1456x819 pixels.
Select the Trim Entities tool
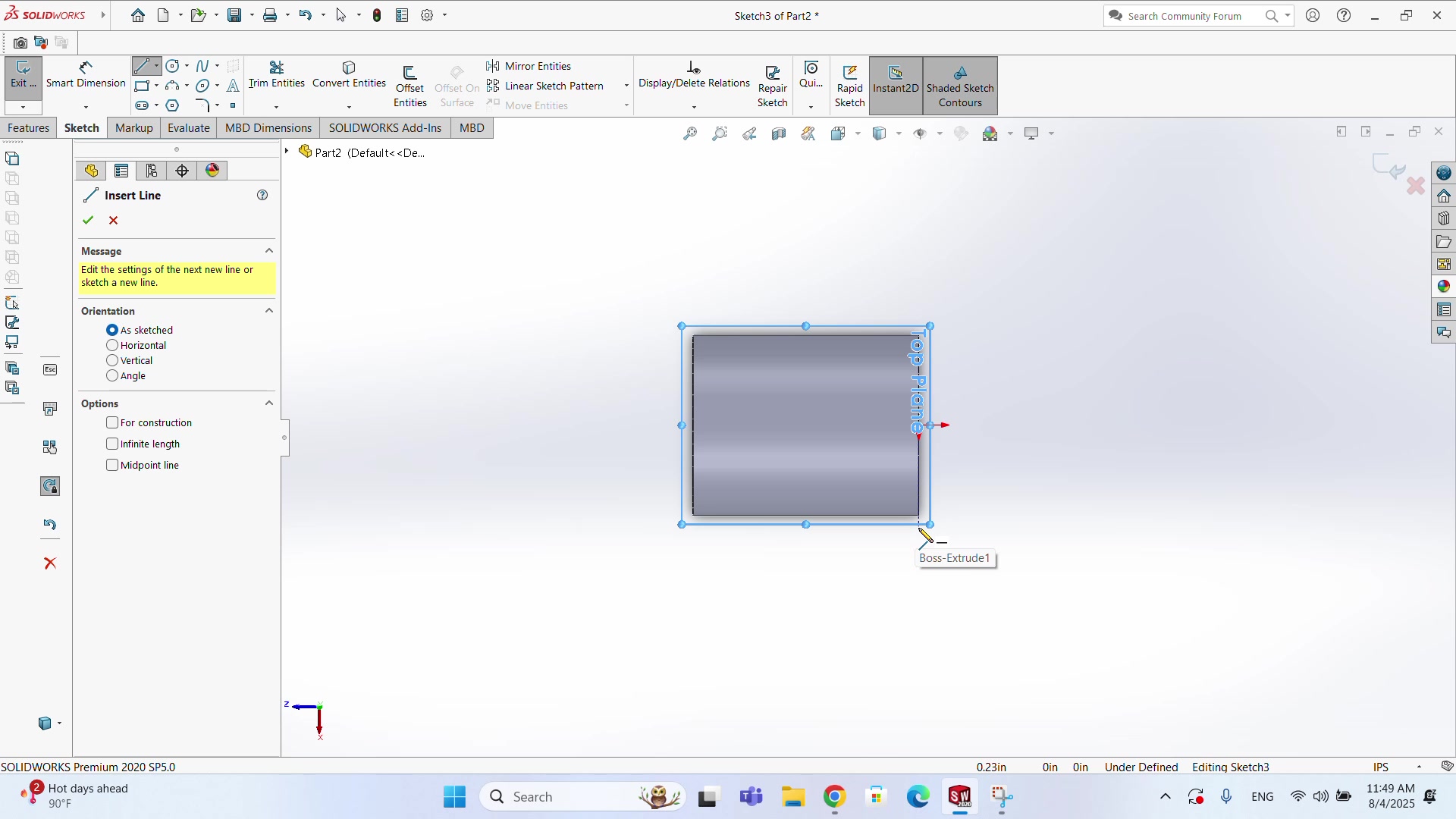coord(276,74)
